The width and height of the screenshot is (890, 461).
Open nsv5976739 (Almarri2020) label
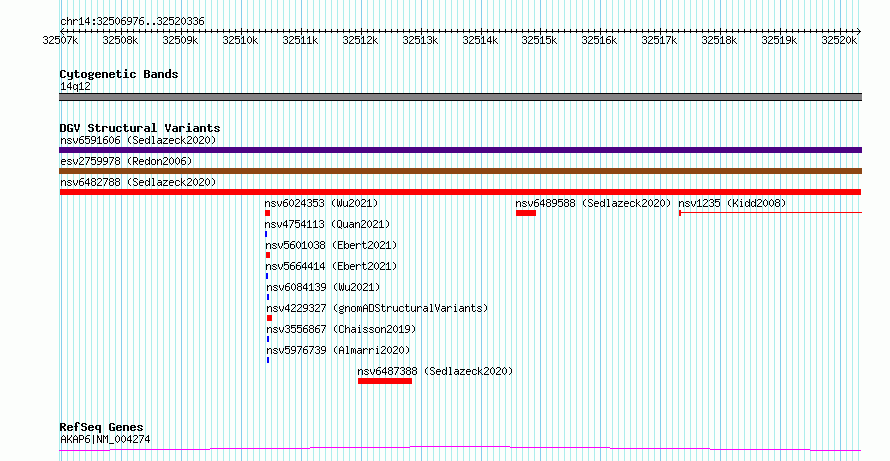pos(338,350)
